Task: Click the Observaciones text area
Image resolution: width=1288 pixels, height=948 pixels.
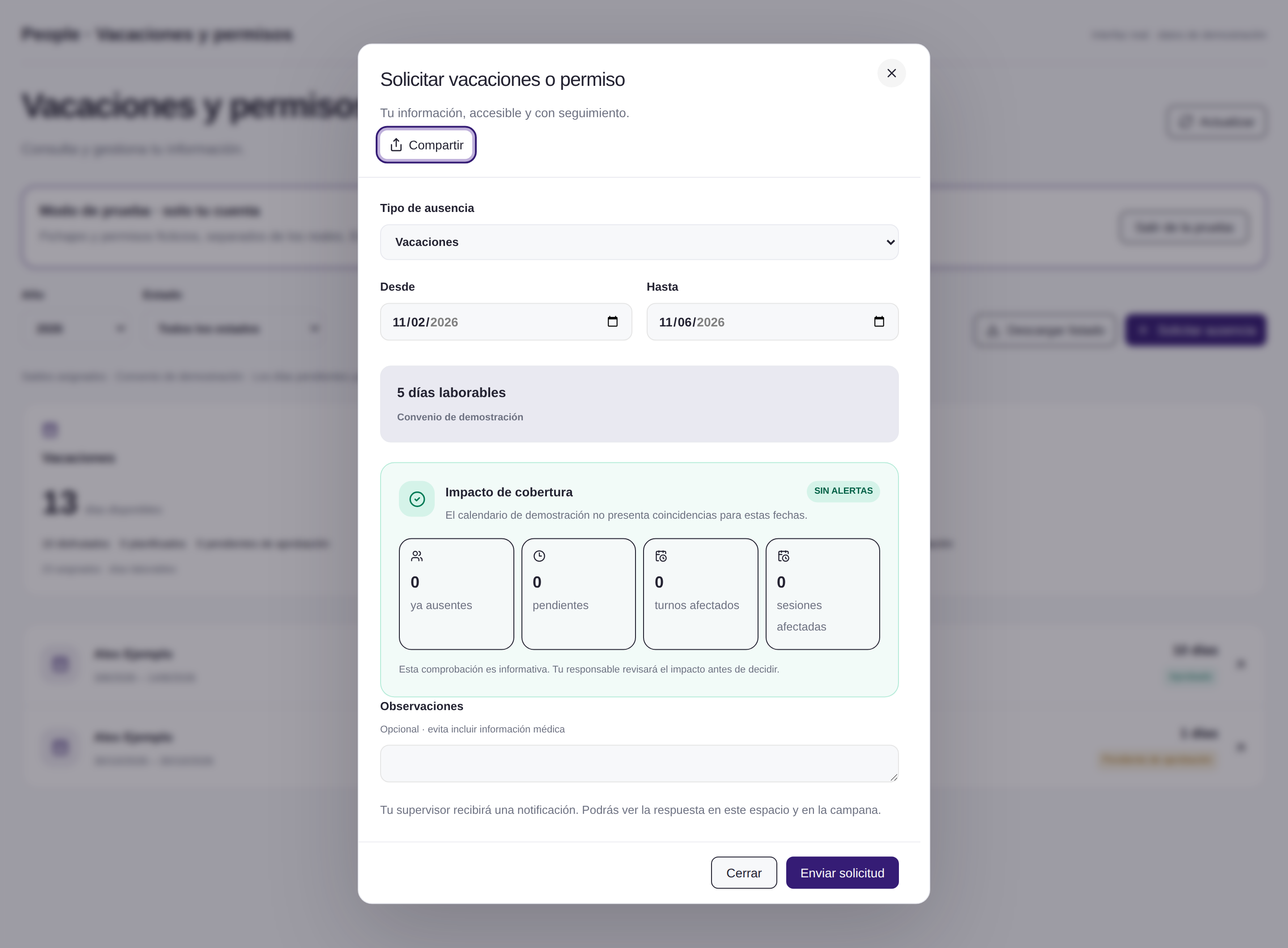Action: tap(639, 763)
